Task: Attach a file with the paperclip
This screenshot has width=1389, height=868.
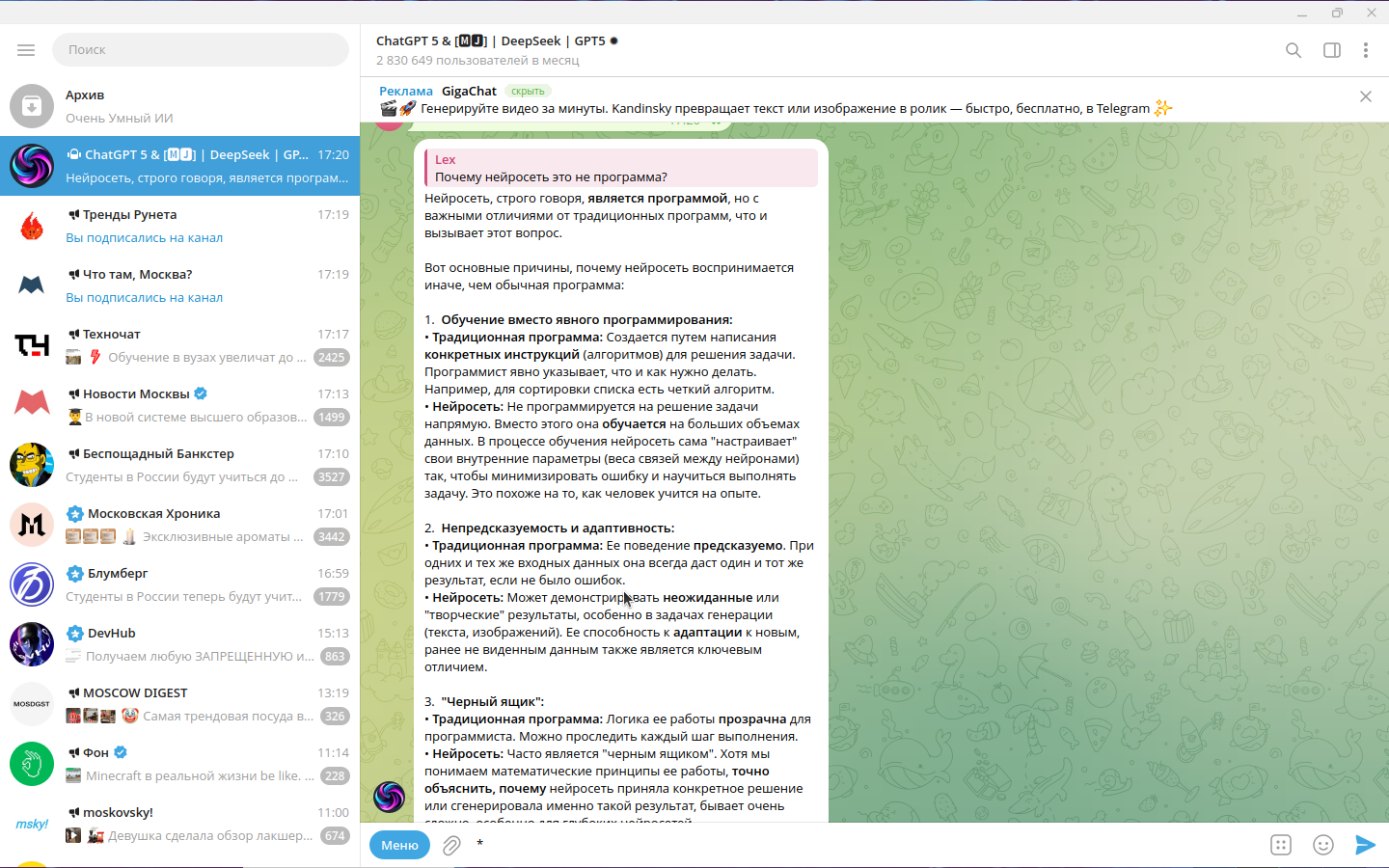Action: (x=451, y=846)
